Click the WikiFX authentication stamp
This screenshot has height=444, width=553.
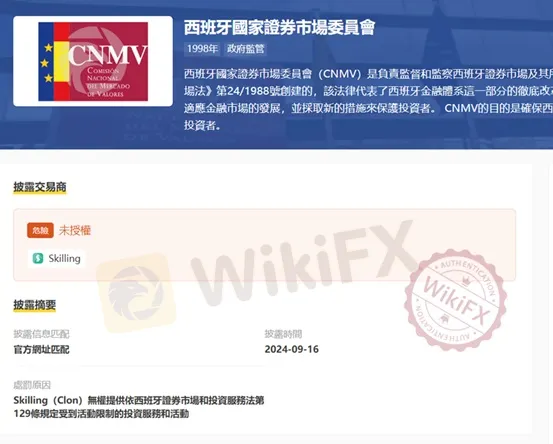(455, 300)
